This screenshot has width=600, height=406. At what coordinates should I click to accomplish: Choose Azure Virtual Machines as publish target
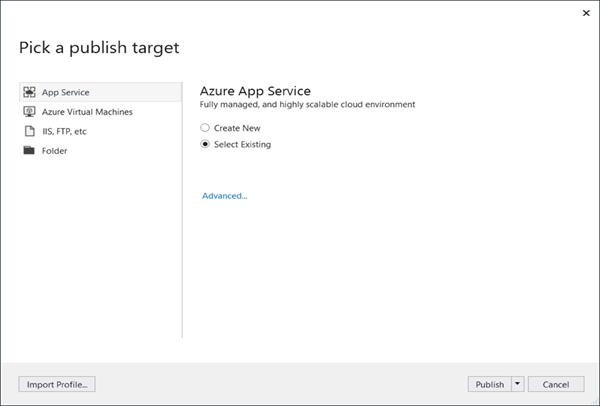(87, 112)
